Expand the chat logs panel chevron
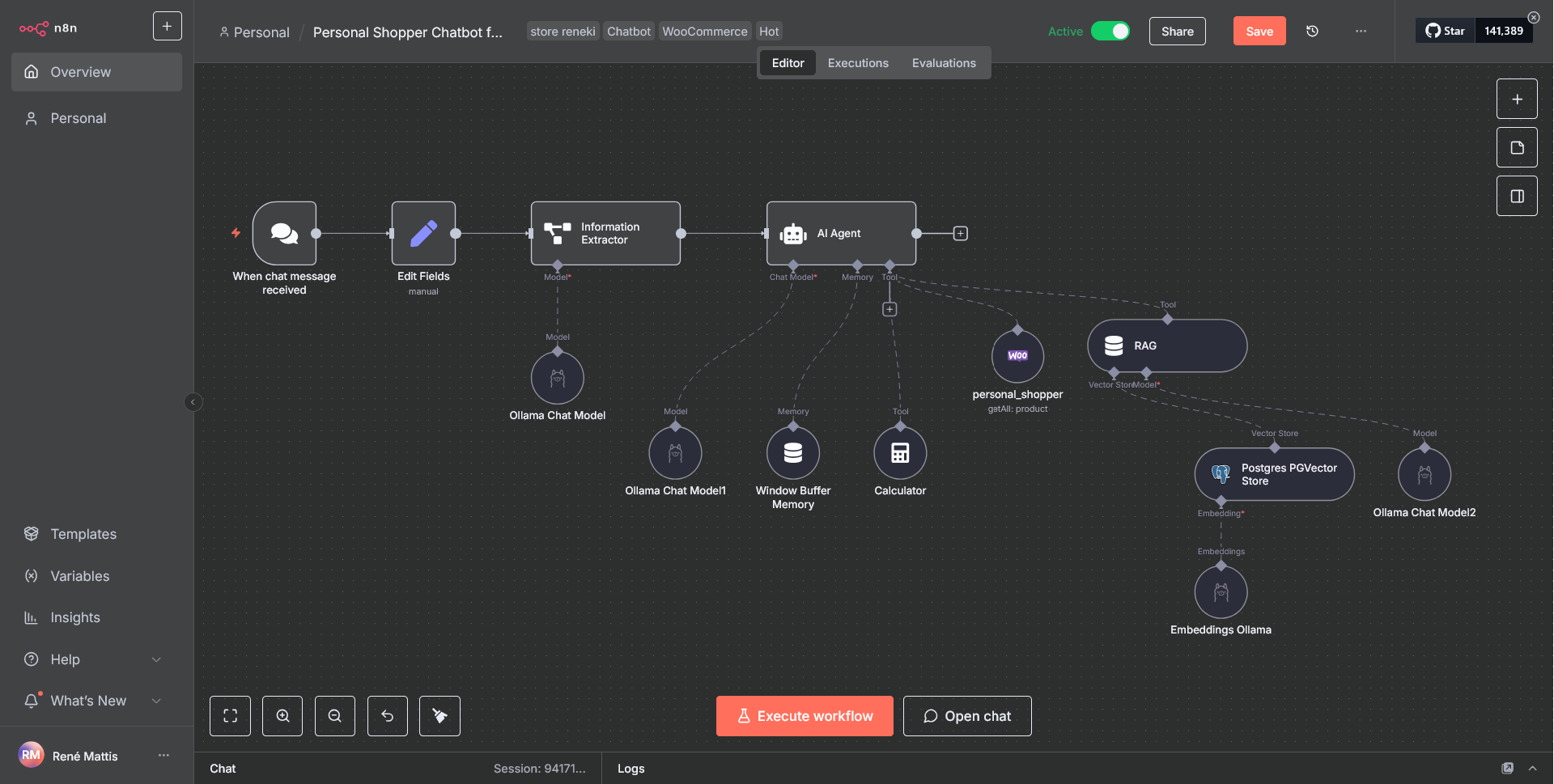 click(x=1532, y=769)
